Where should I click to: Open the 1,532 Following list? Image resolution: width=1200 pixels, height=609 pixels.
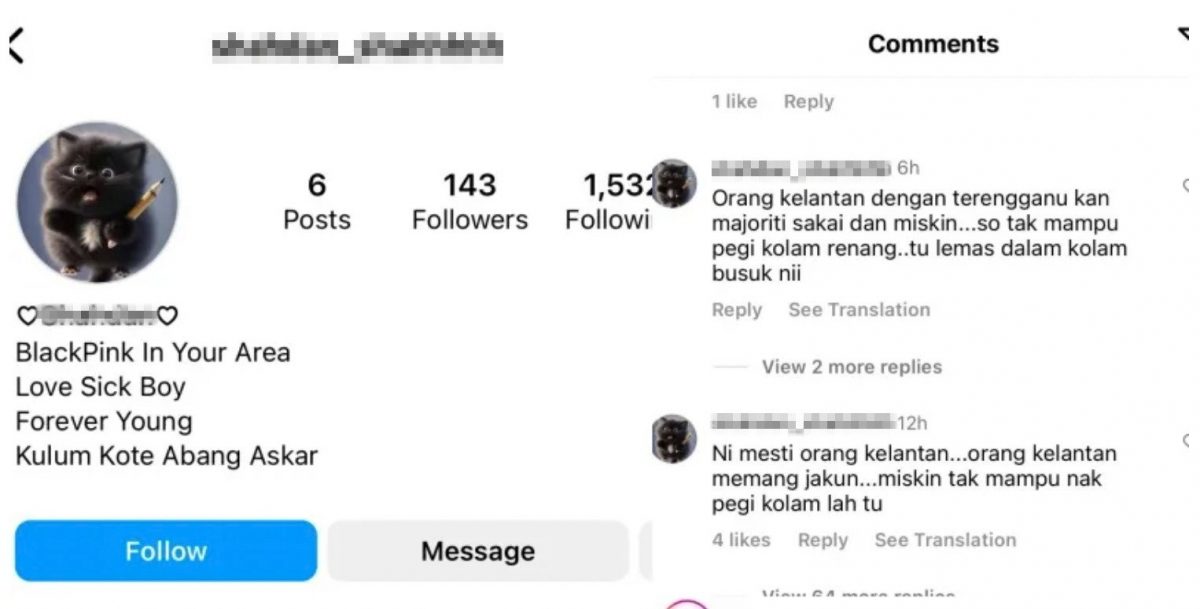[608, 201]
